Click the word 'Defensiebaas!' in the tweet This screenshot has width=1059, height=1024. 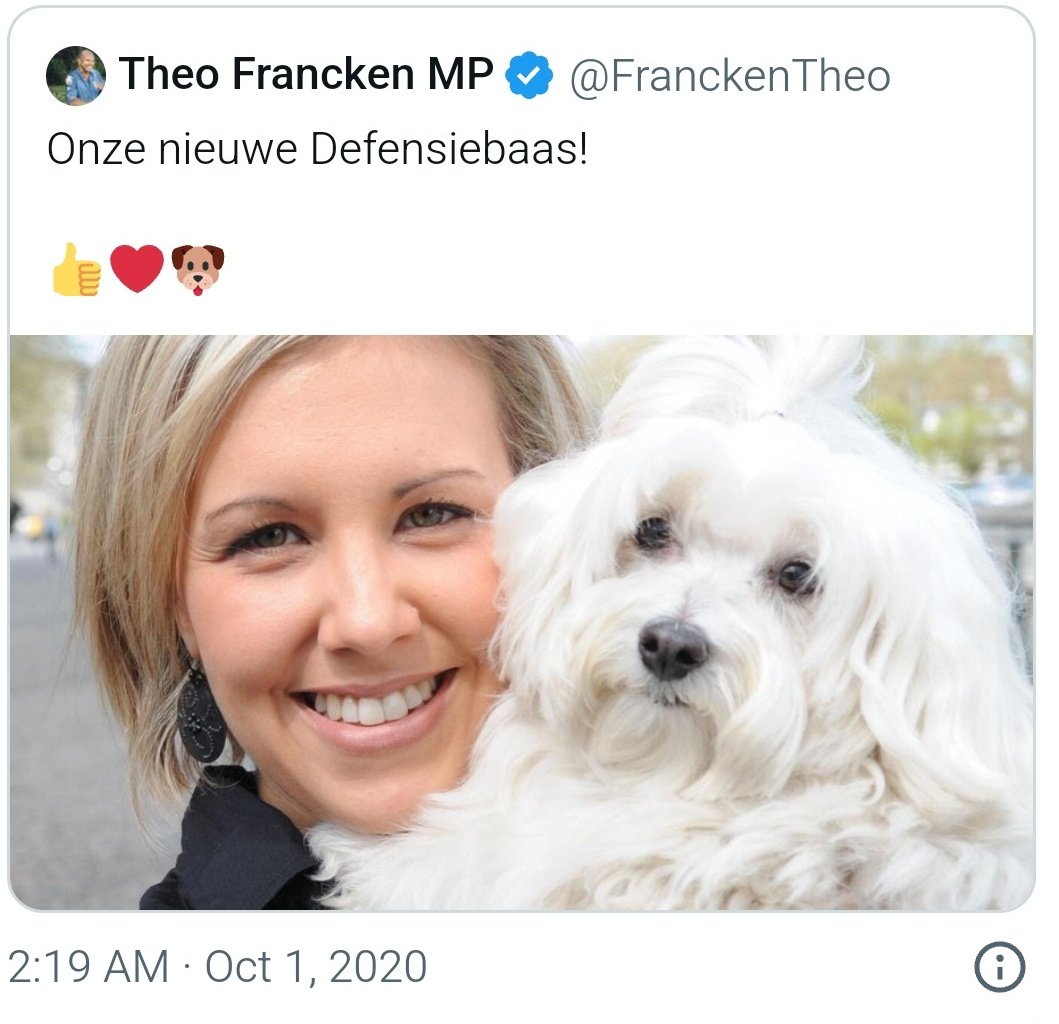pyautogui.click(x=449, y=149)
